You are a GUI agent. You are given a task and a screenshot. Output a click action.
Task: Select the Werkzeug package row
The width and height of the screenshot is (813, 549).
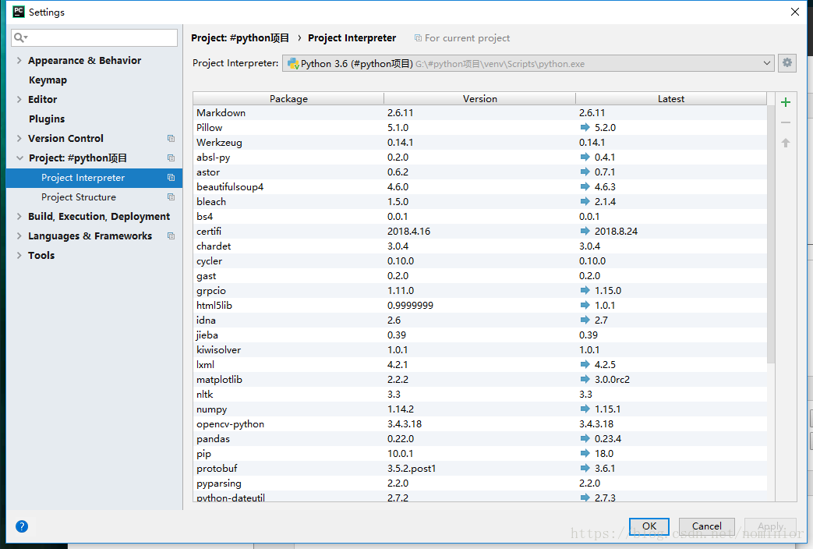[480, 142]
